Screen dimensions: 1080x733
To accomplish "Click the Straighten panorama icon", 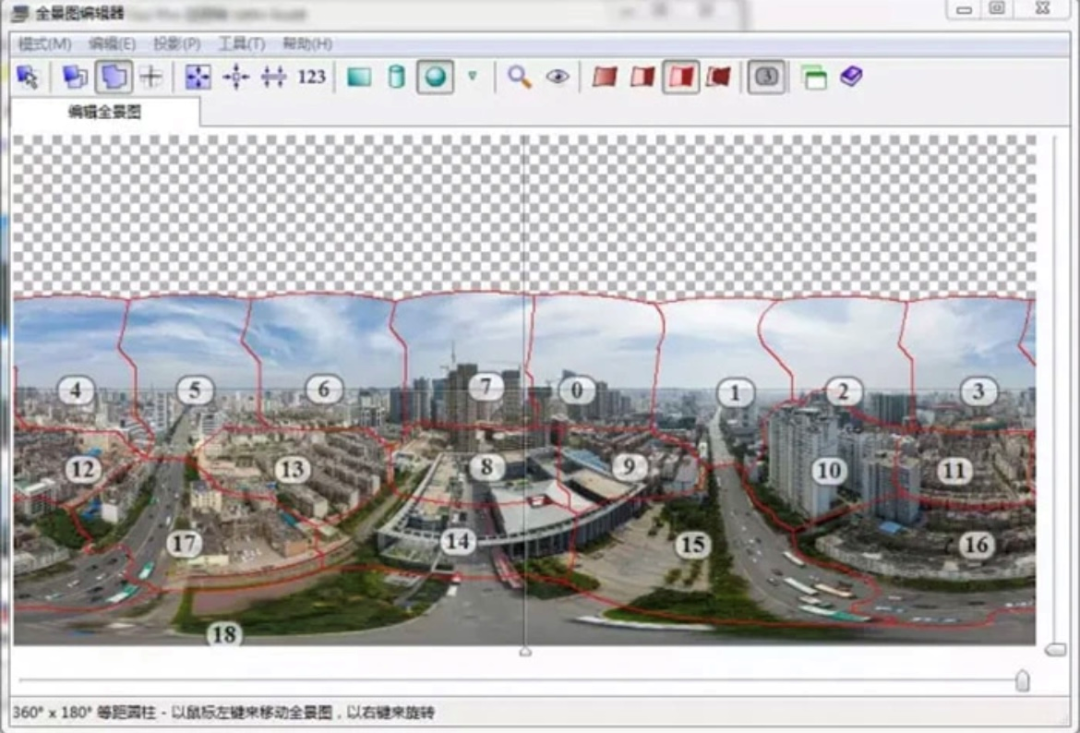I will (273, 76).
